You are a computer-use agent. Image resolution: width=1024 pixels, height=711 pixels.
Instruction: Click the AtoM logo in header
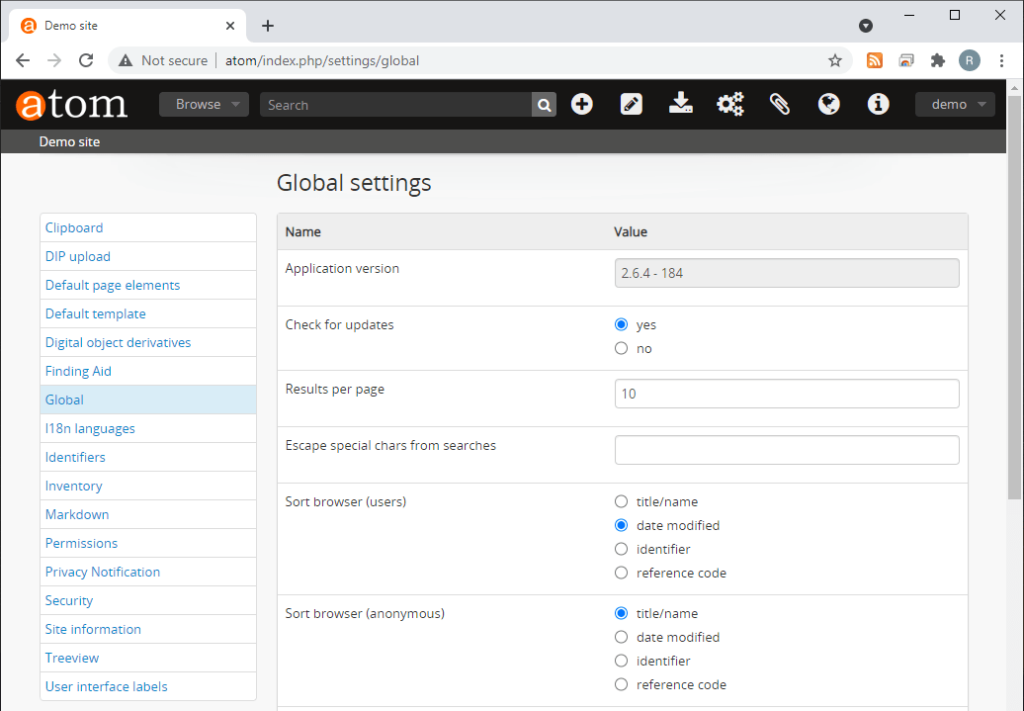click(71, 104)
